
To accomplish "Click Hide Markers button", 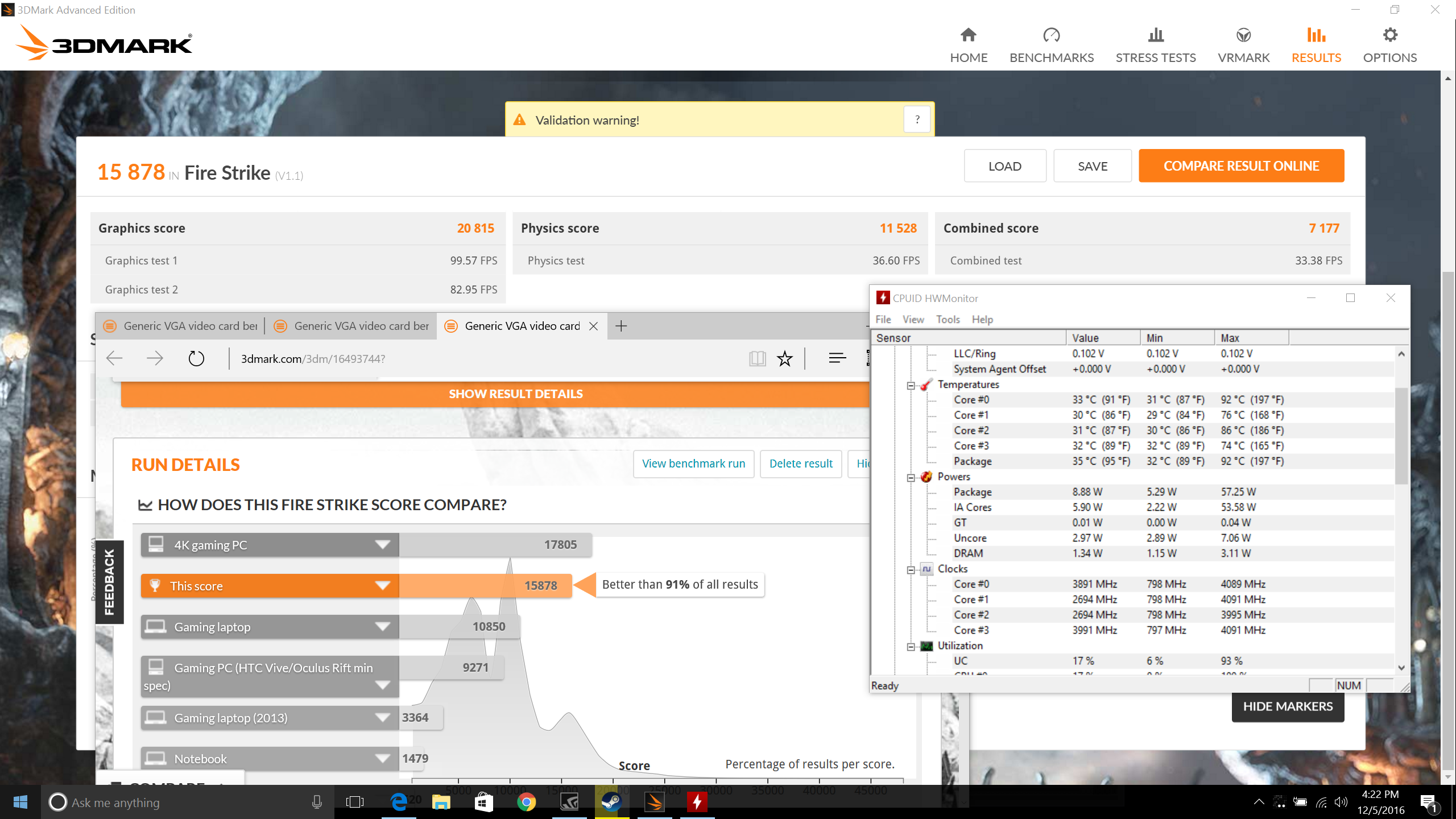I will 1288,706.
